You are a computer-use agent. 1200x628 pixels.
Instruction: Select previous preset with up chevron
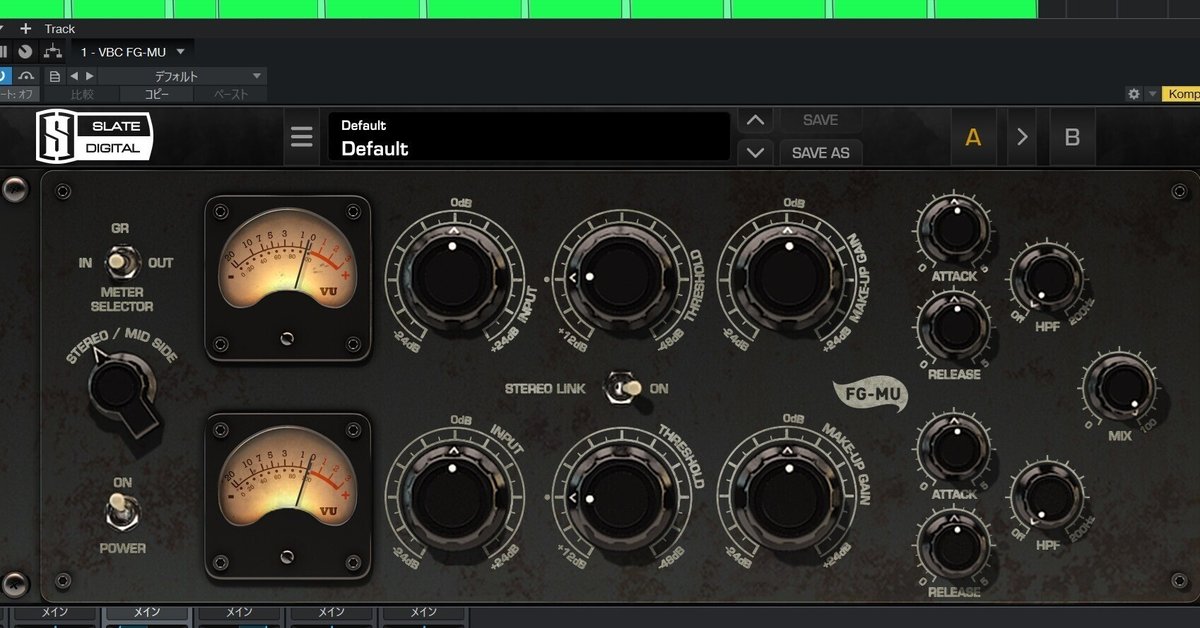[x=756, y=120]
